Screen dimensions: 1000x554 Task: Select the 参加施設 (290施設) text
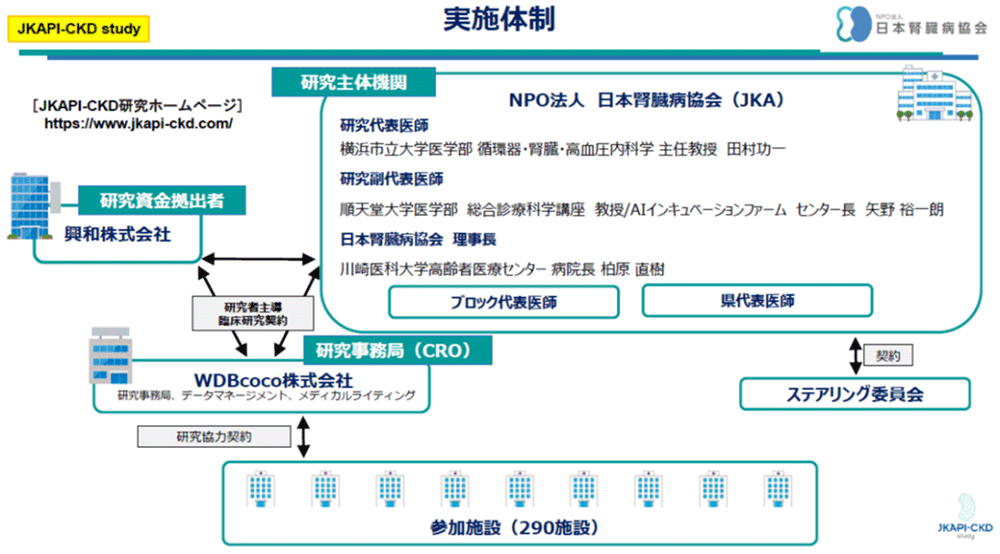515,528
